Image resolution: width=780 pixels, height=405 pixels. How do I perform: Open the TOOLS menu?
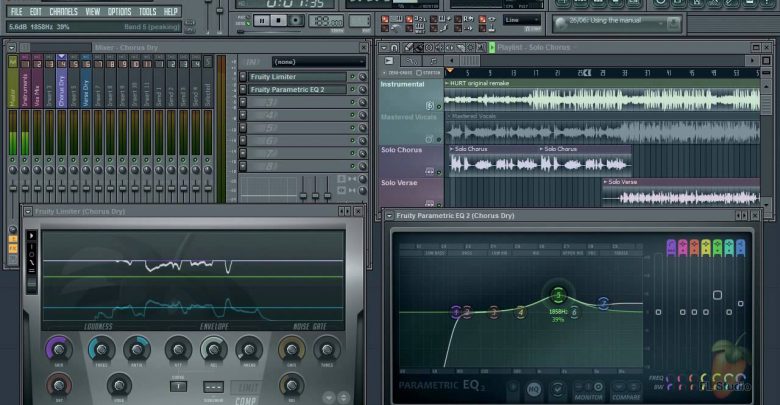point(147,11)
